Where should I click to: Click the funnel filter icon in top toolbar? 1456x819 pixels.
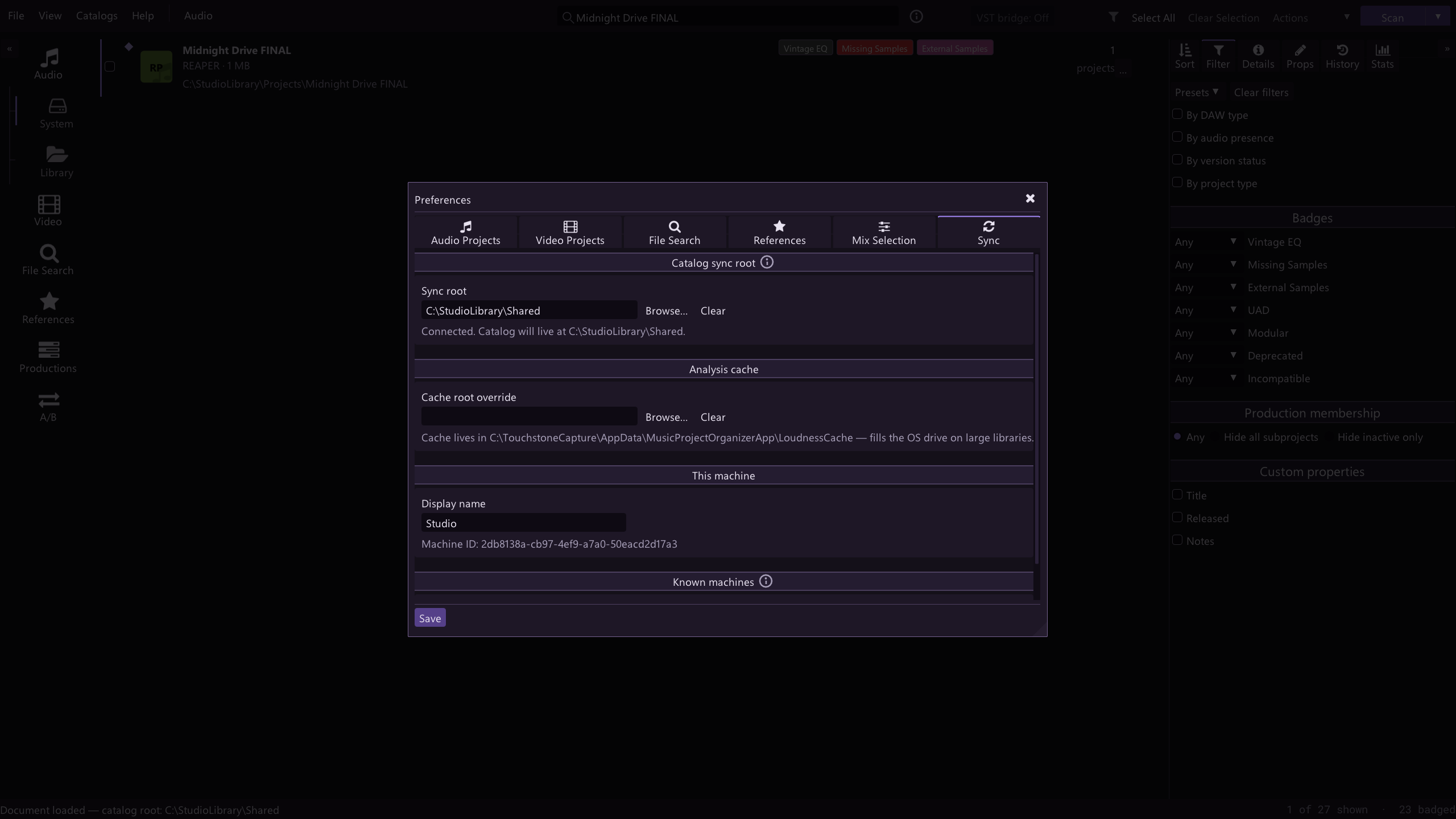click(x=1113, y=17)
